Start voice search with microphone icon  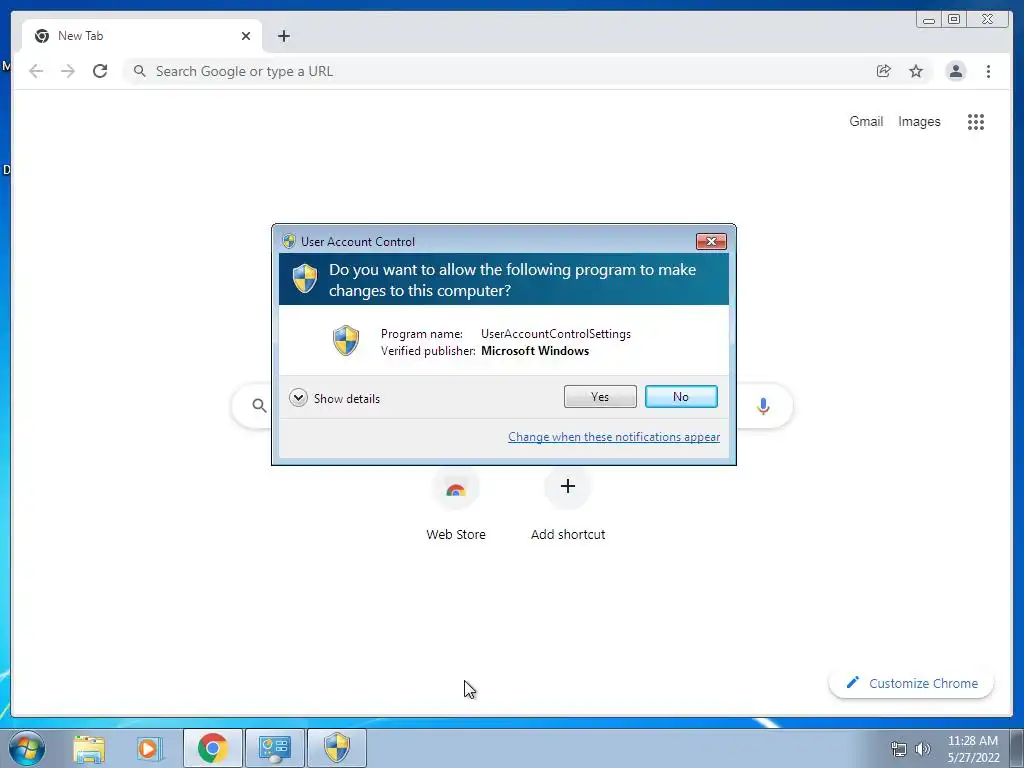click(x=763, y=406)
